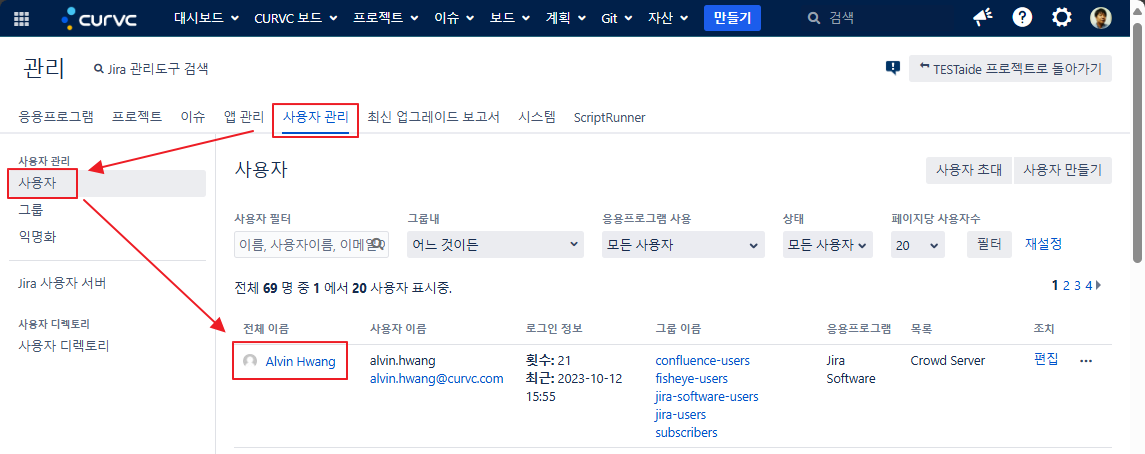Viewport: 1145px width, 454px height.
Task: Click alvin.hwang@curvc.com email link
Action: click(x=437, y=378)
